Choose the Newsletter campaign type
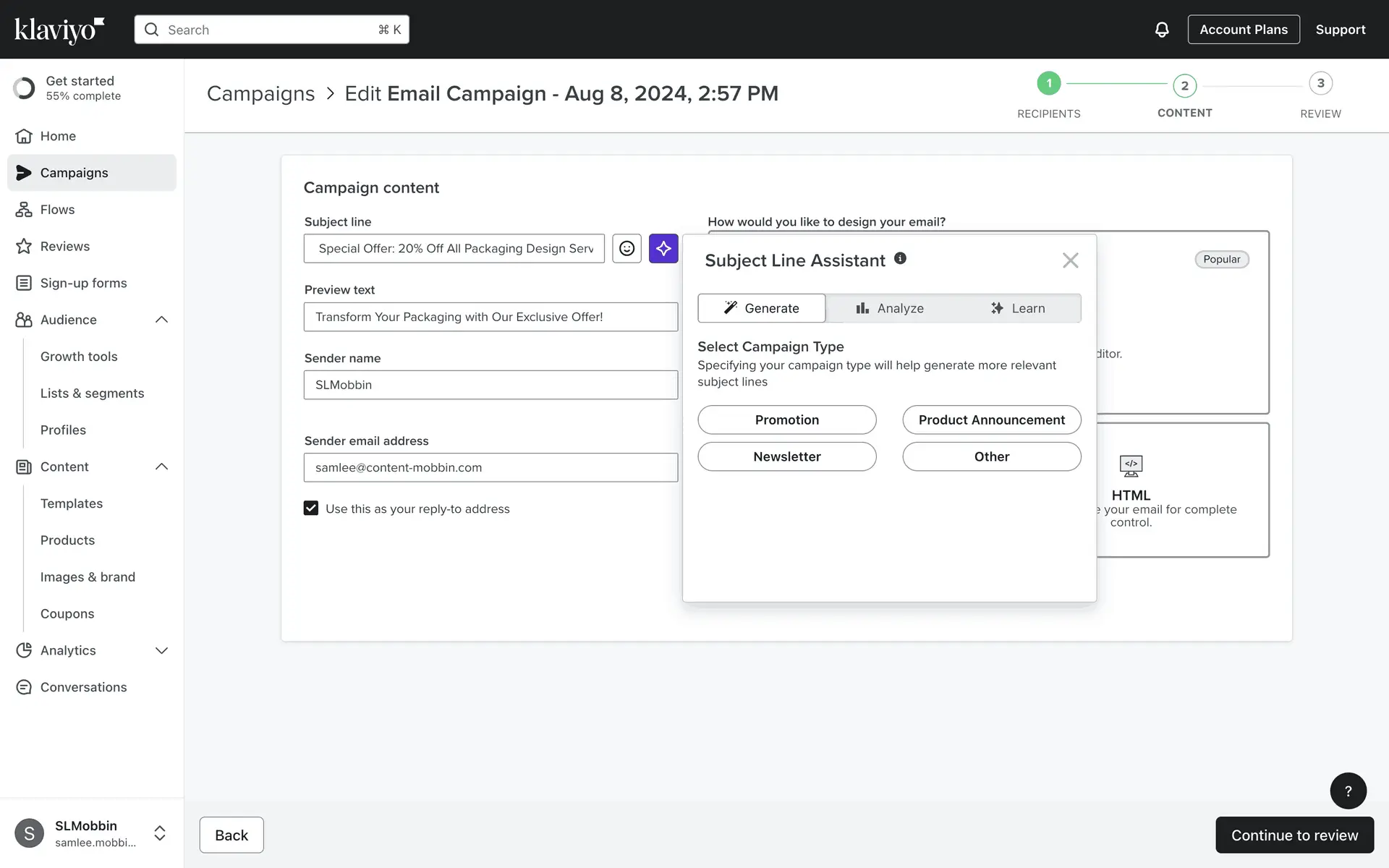 click(786, 457)
